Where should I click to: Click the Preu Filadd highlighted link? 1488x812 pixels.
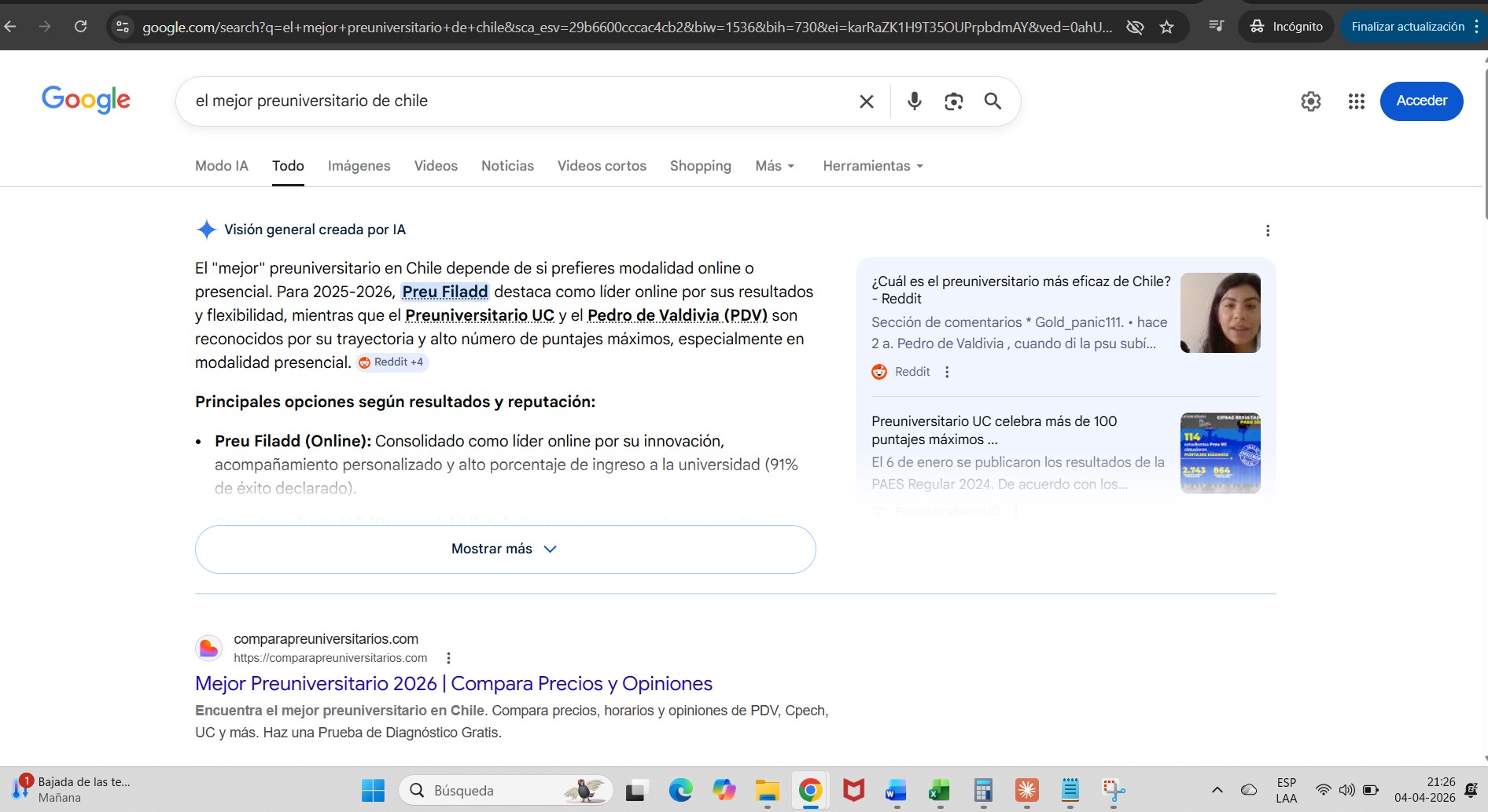click(445, 292)
